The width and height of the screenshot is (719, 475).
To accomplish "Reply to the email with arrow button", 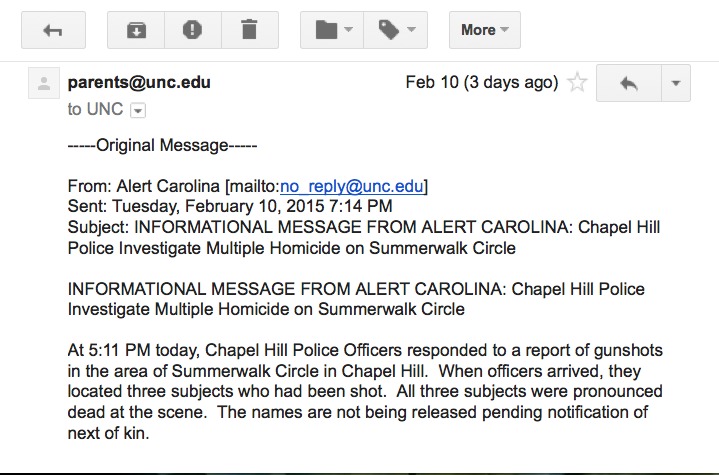I will (x=629, y=83).
